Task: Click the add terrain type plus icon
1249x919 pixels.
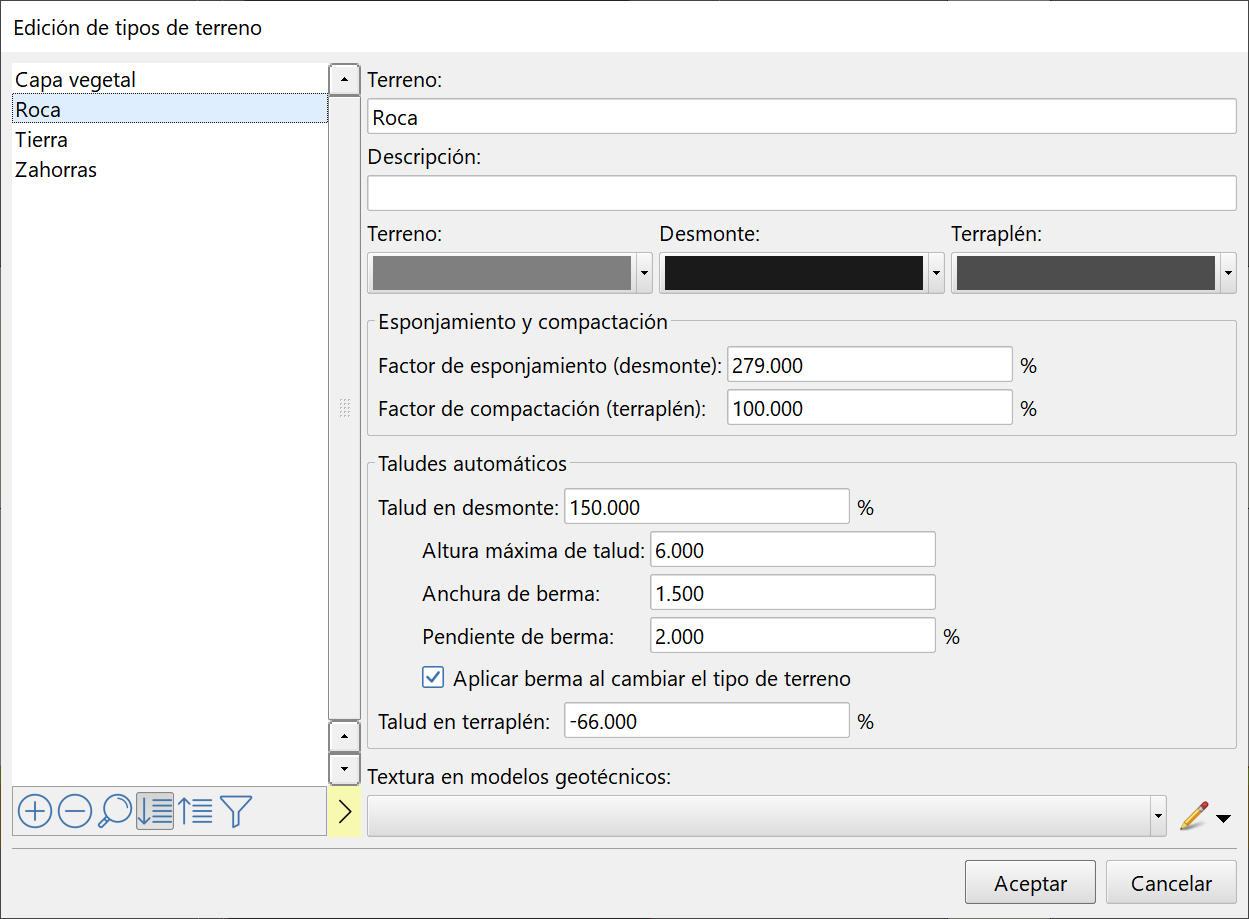Action: (x=35, y=811)
